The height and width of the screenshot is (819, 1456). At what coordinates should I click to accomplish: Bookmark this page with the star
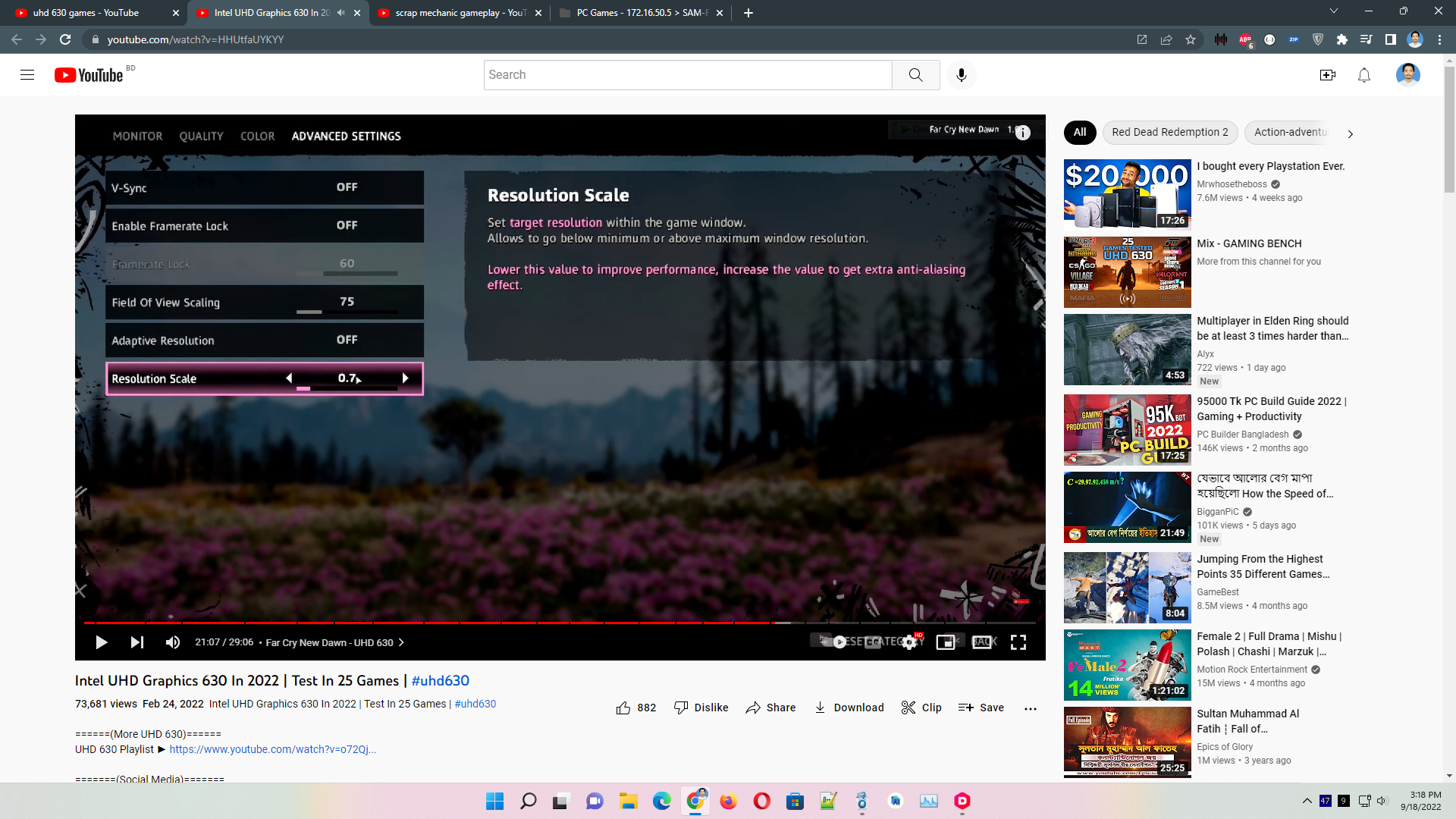1191,39
